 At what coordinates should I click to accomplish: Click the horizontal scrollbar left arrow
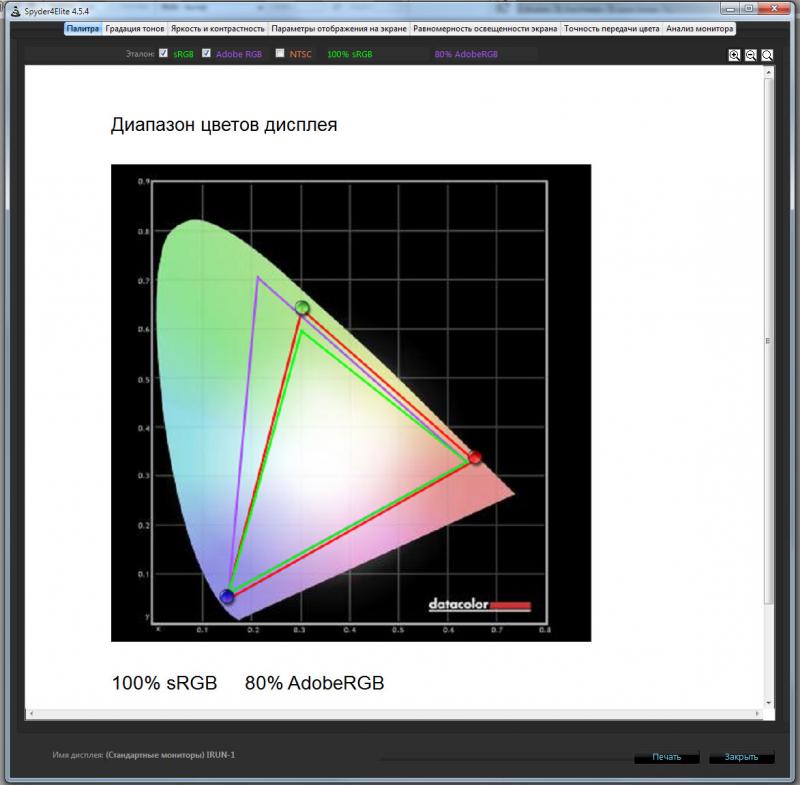click(31, 713)
